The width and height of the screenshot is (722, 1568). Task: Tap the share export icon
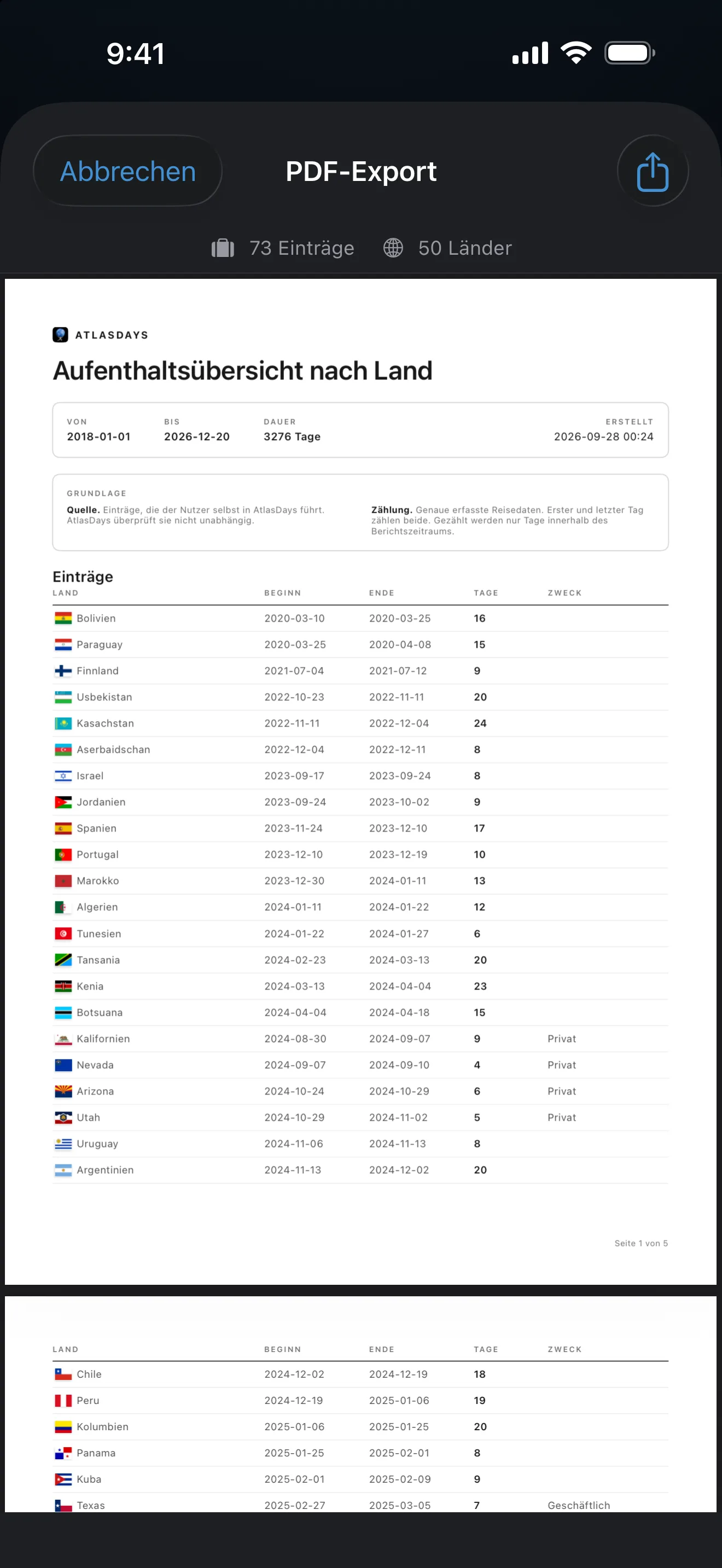[653, 171]
